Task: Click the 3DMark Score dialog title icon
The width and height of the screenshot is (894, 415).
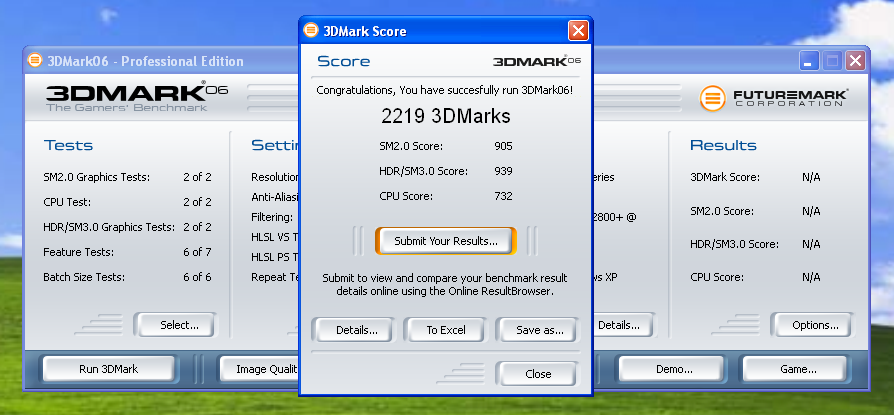Action: tap(311, 31)
